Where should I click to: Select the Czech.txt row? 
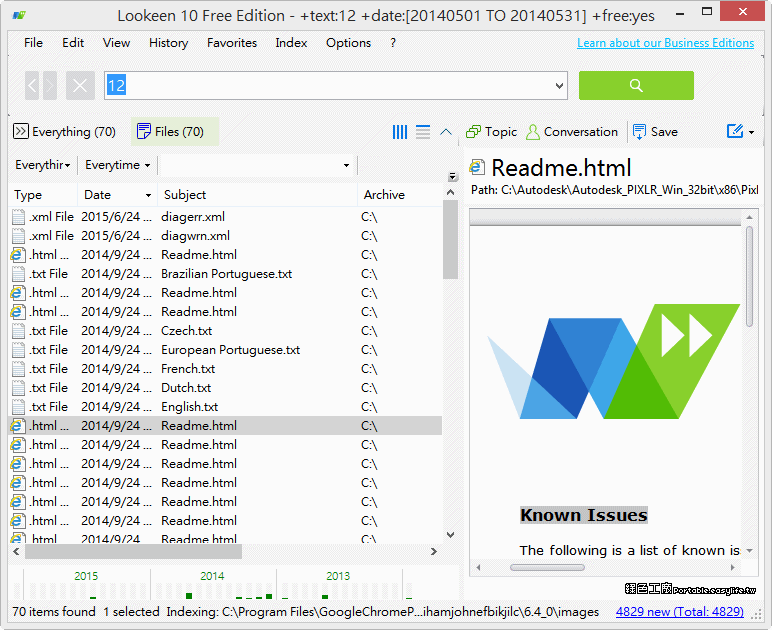pyautogui.click(x=225, y=331)
